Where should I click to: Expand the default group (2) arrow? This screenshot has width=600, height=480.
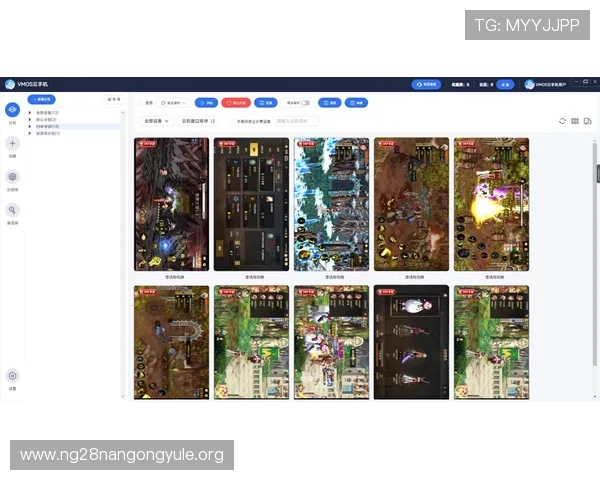click(x=30, y=119)
